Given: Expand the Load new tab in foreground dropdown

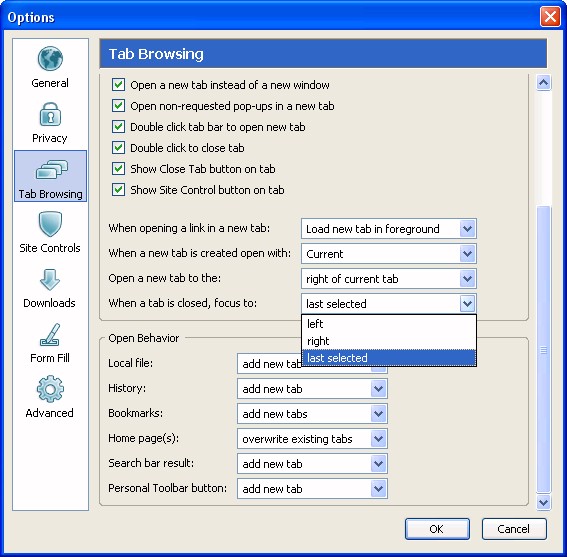Looking at the screenshot, I should (389, 229).
